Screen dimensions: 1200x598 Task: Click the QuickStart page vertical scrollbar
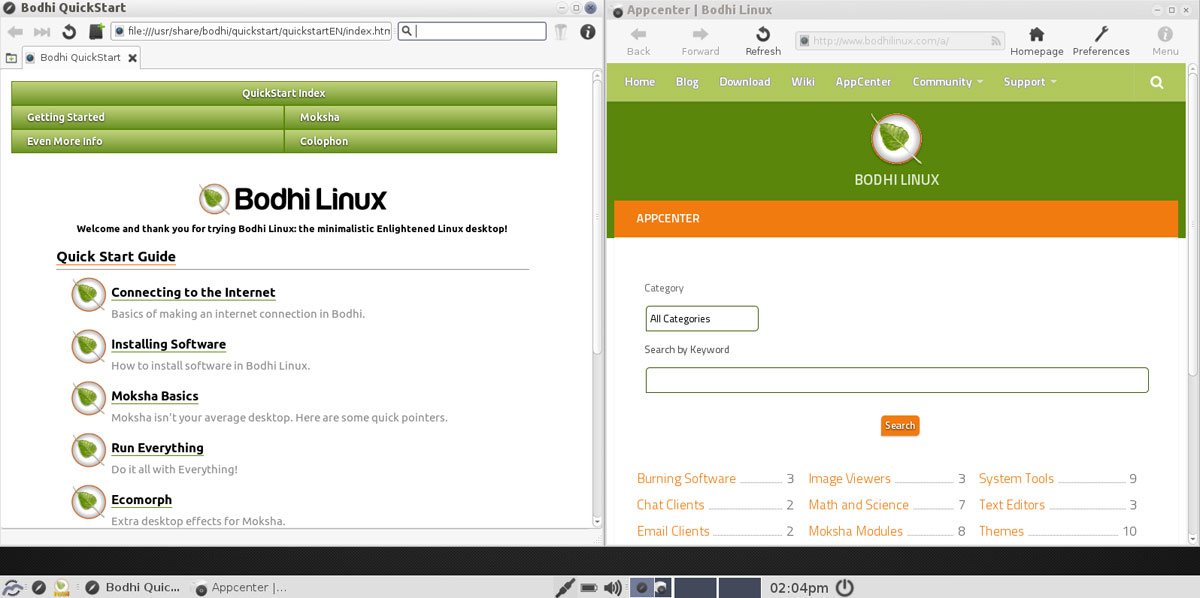598,215
